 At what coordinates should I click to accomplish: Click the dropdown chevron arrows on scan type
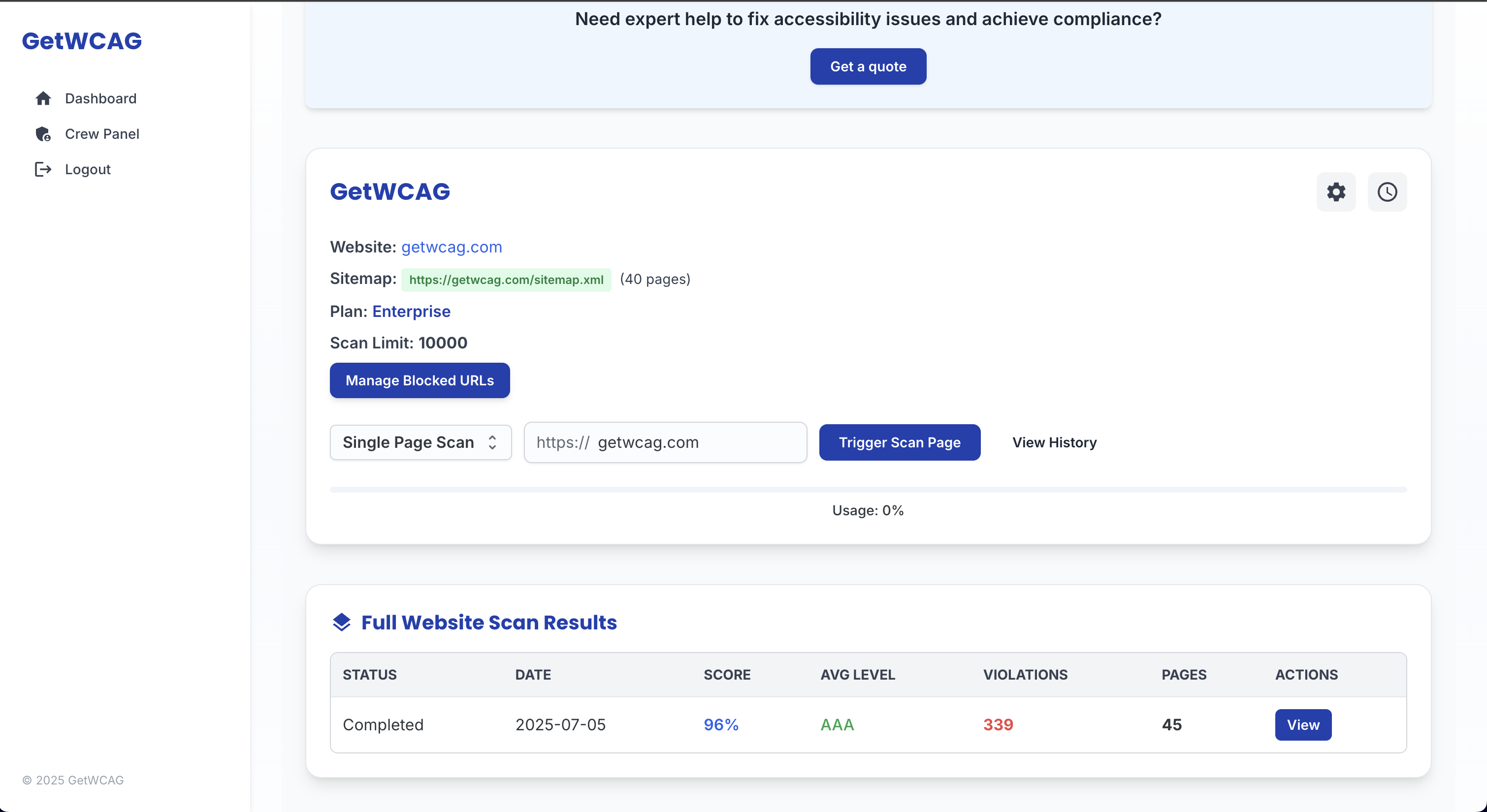click(492, 442)
